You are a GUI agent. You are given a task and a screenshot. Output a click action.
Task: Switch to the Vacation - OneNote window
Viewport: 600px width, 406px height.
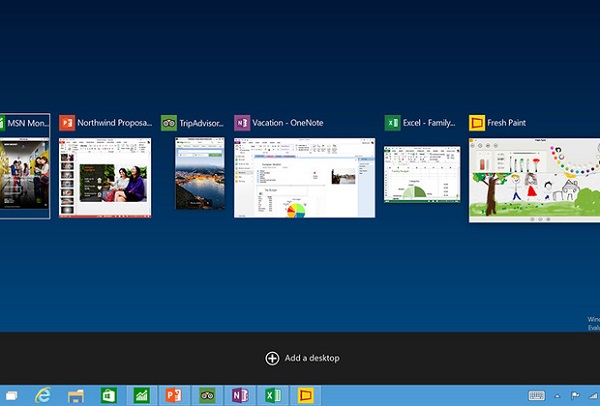point(304,178)
